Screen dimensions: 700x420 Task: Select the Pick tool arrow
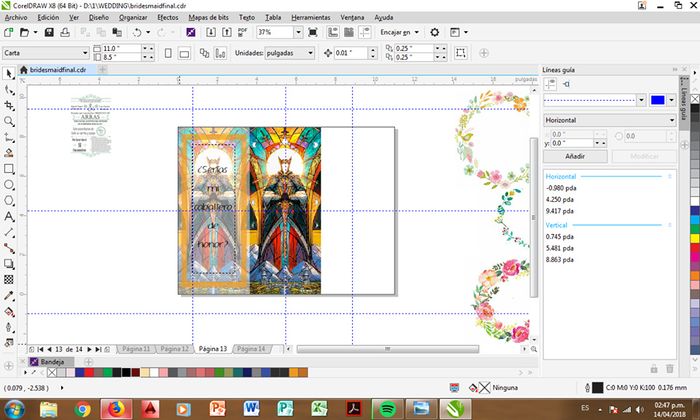(9, 74)
